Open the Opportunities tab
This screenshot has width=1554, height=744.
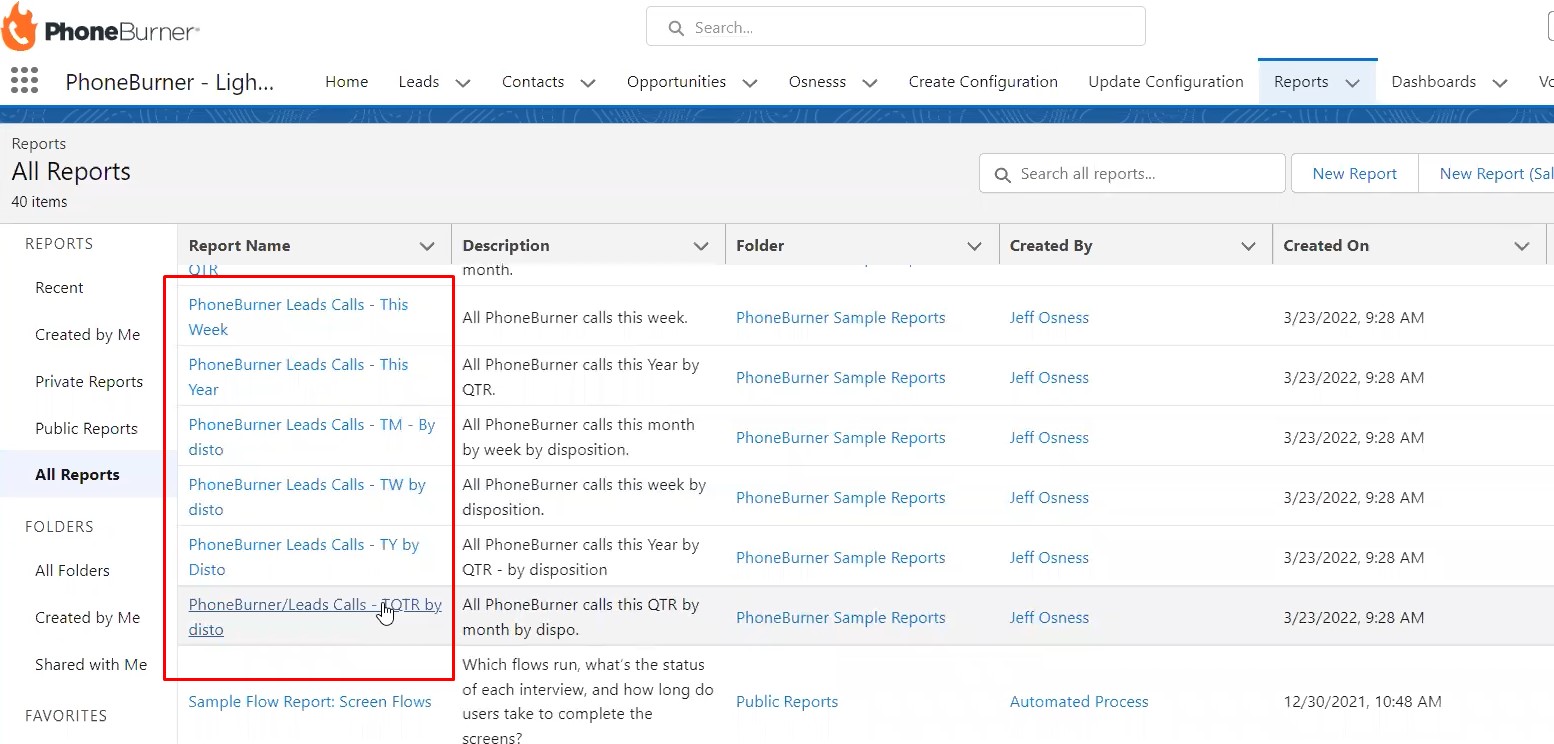(x=676, y=82)
